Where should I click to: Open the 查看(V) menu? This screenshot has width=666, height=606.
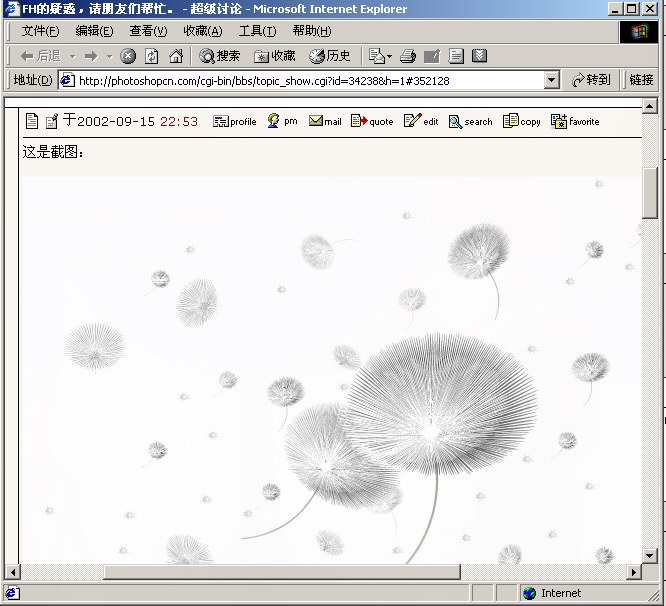coord(148,31)
